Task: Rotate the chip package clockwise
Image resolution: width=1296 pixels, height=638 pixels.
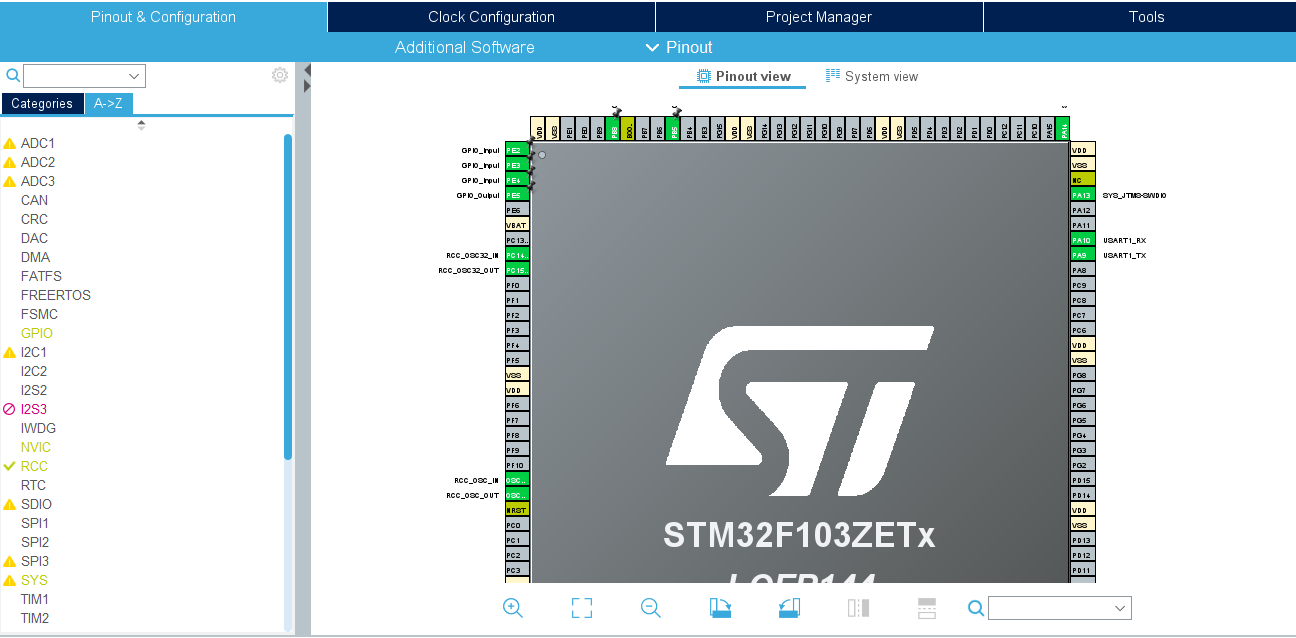Action: pyautogui.click(x=720, y=608)
